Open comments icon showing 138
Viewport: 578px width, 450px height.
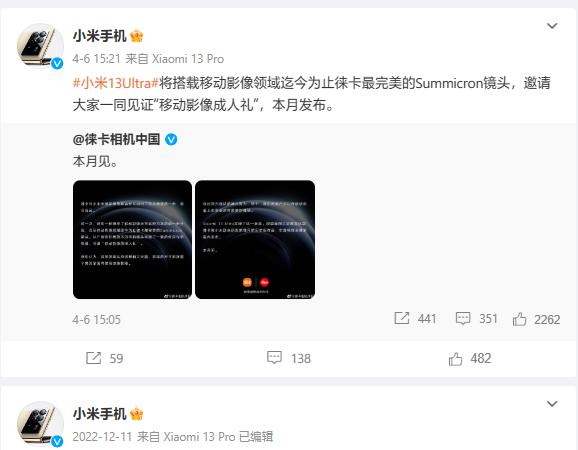274,357
